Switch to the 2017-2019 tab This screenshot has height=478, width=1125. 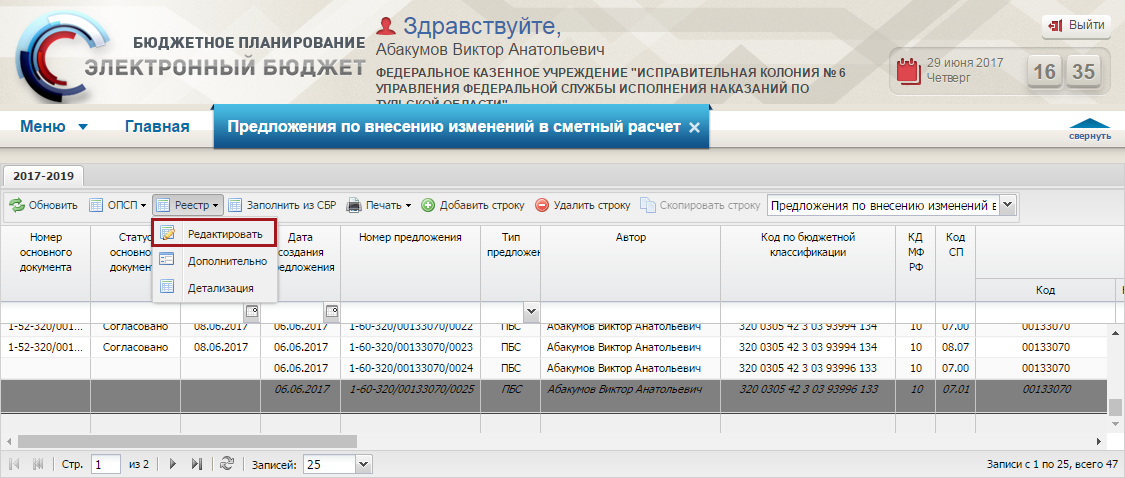pos(43,175)
